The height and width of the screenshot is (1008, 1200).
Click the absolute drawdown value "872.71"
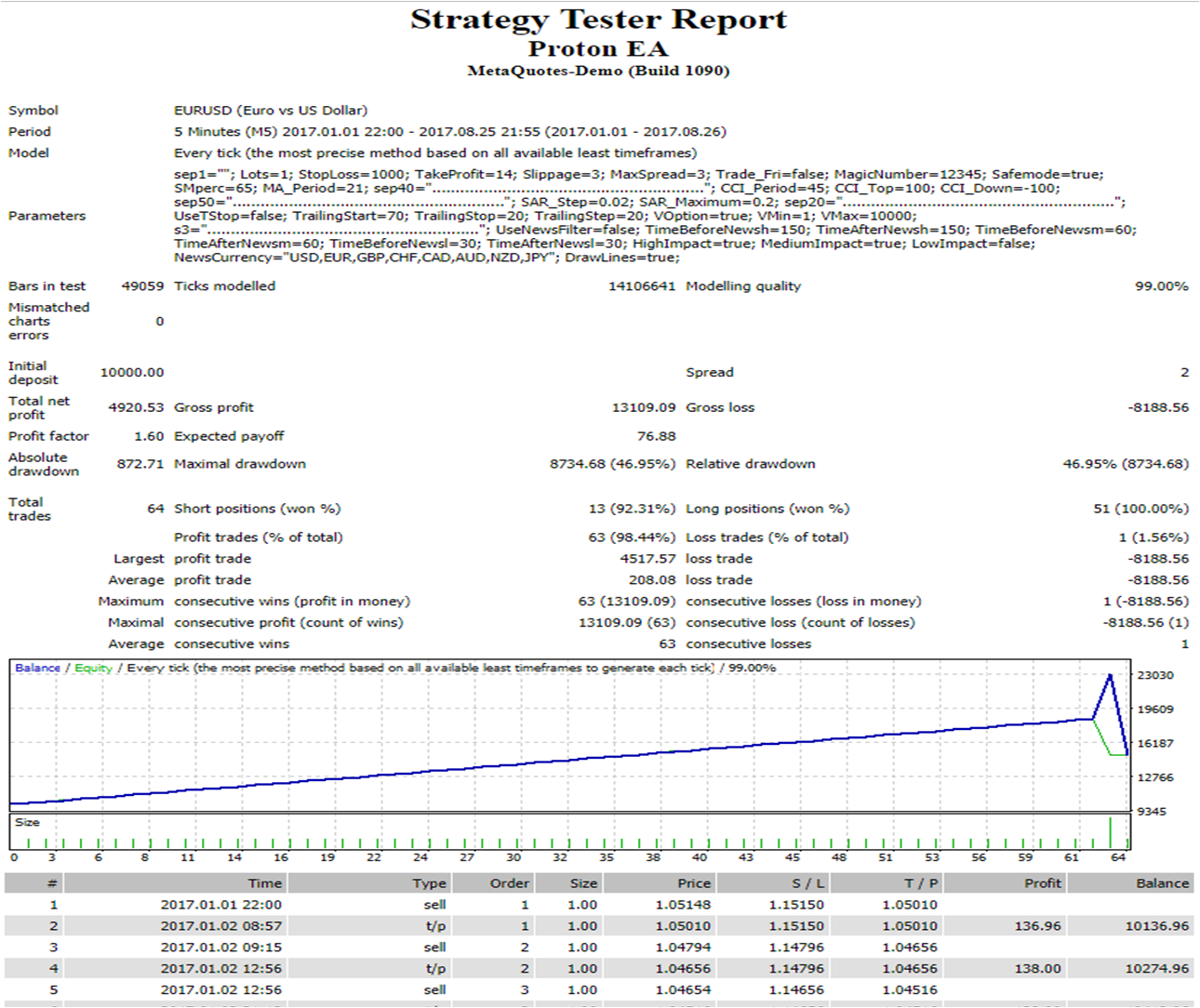140,465
